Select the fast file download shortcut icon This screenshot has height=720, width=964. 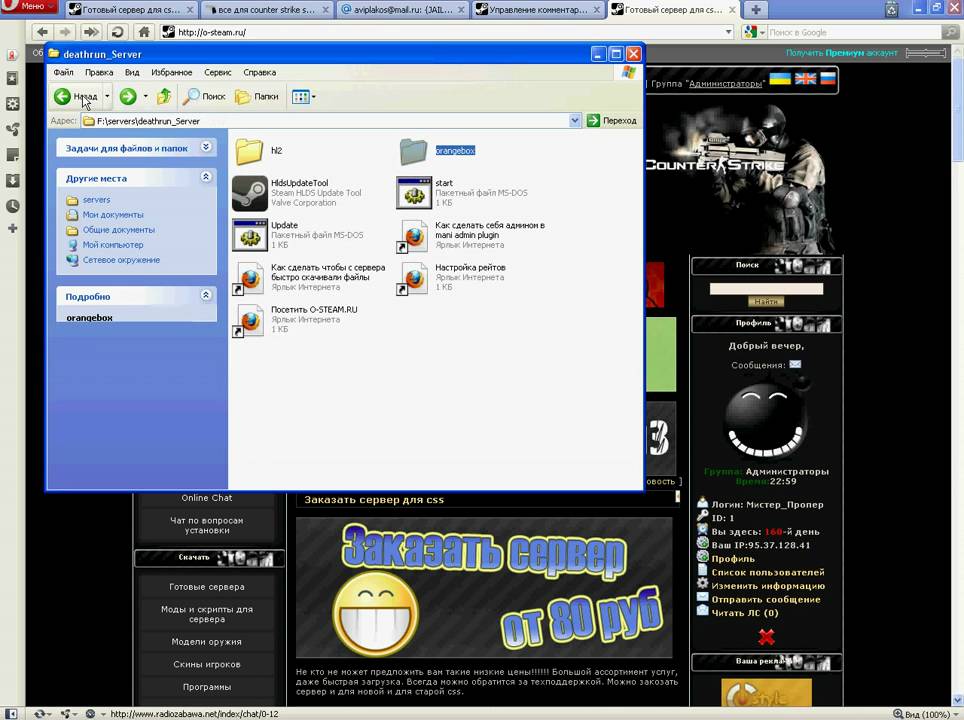point(249,279)
